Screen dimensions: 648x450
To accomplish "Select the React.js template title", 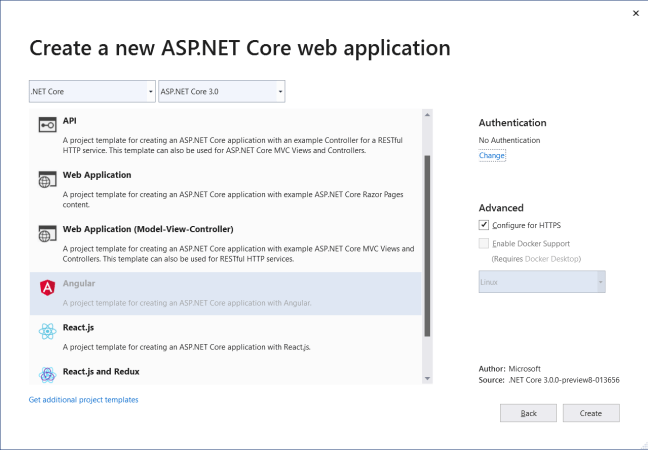I will click(x=78, y=327).
